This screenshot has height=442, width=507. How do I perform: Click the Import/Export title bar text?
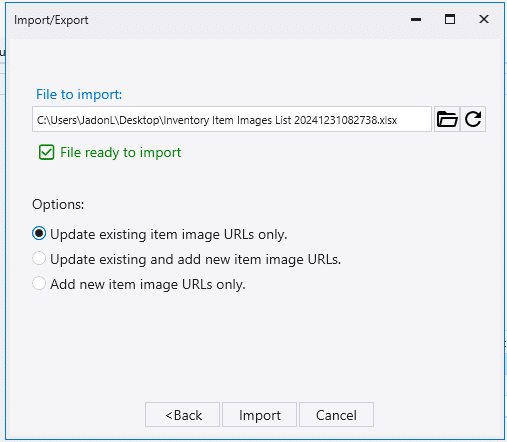(51, 20)
